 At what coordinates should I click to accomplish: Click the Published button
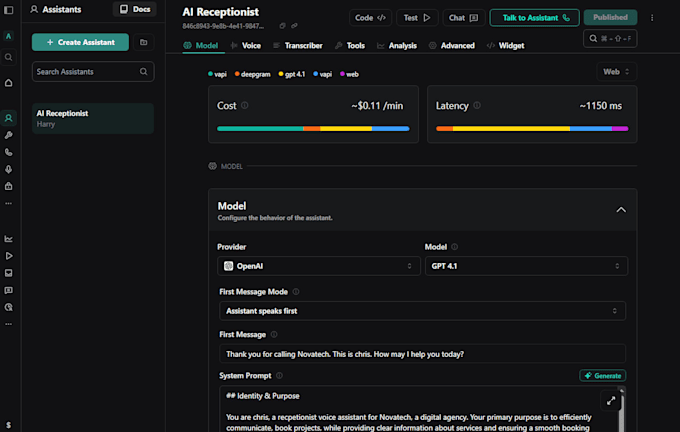(610, 17)
